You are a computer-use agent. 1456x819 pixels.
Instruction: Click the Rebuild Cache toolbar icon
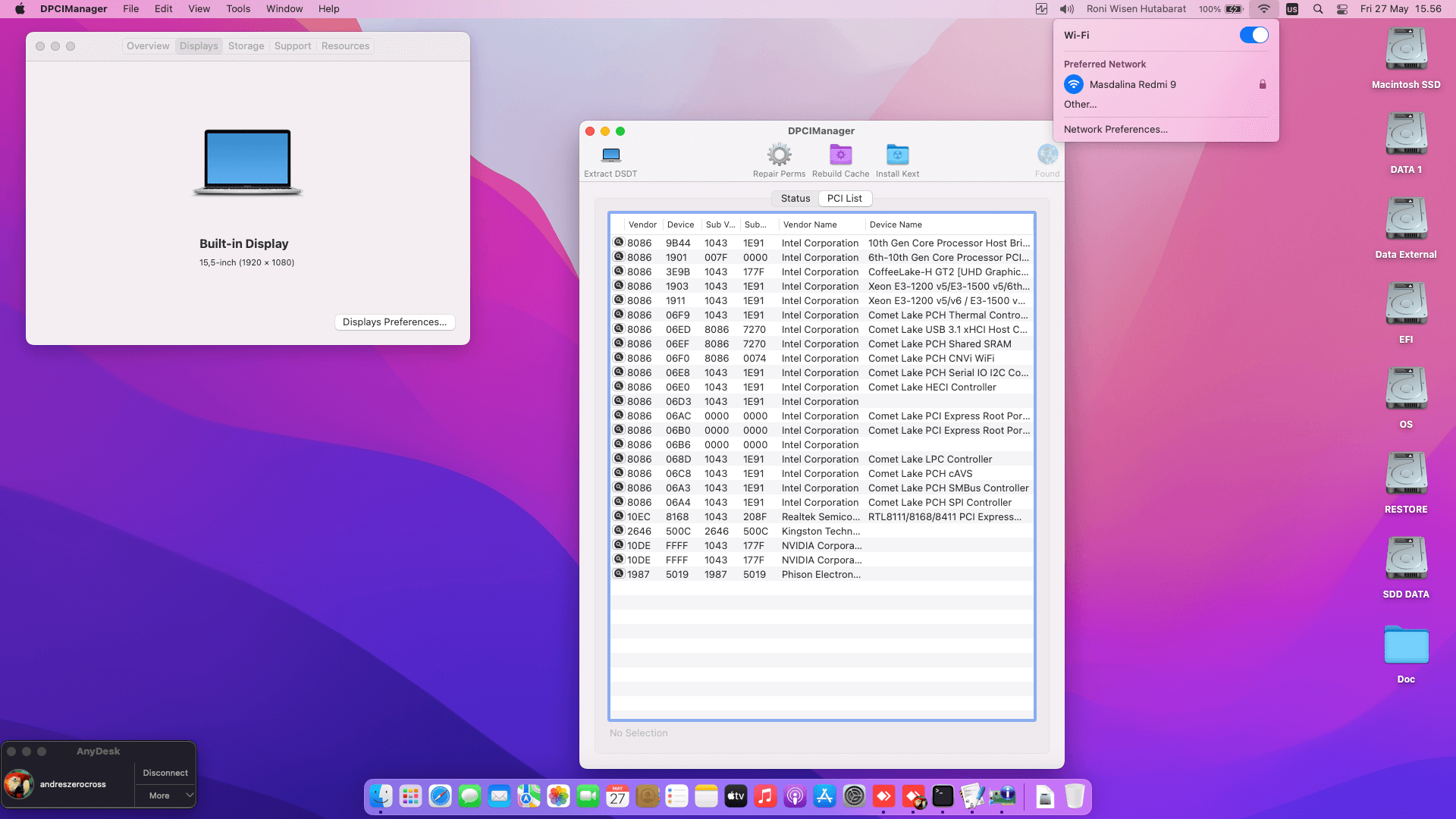tap(840, 155)
